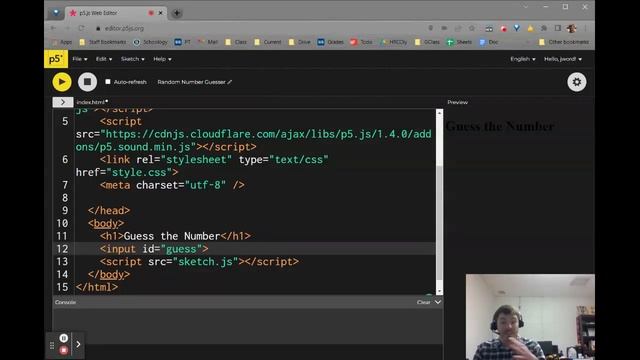This screenshot has width=640, height=360.
Task: Click the meta charset utf-8 line
Action: pyautogui.click(x=172, y=185)
